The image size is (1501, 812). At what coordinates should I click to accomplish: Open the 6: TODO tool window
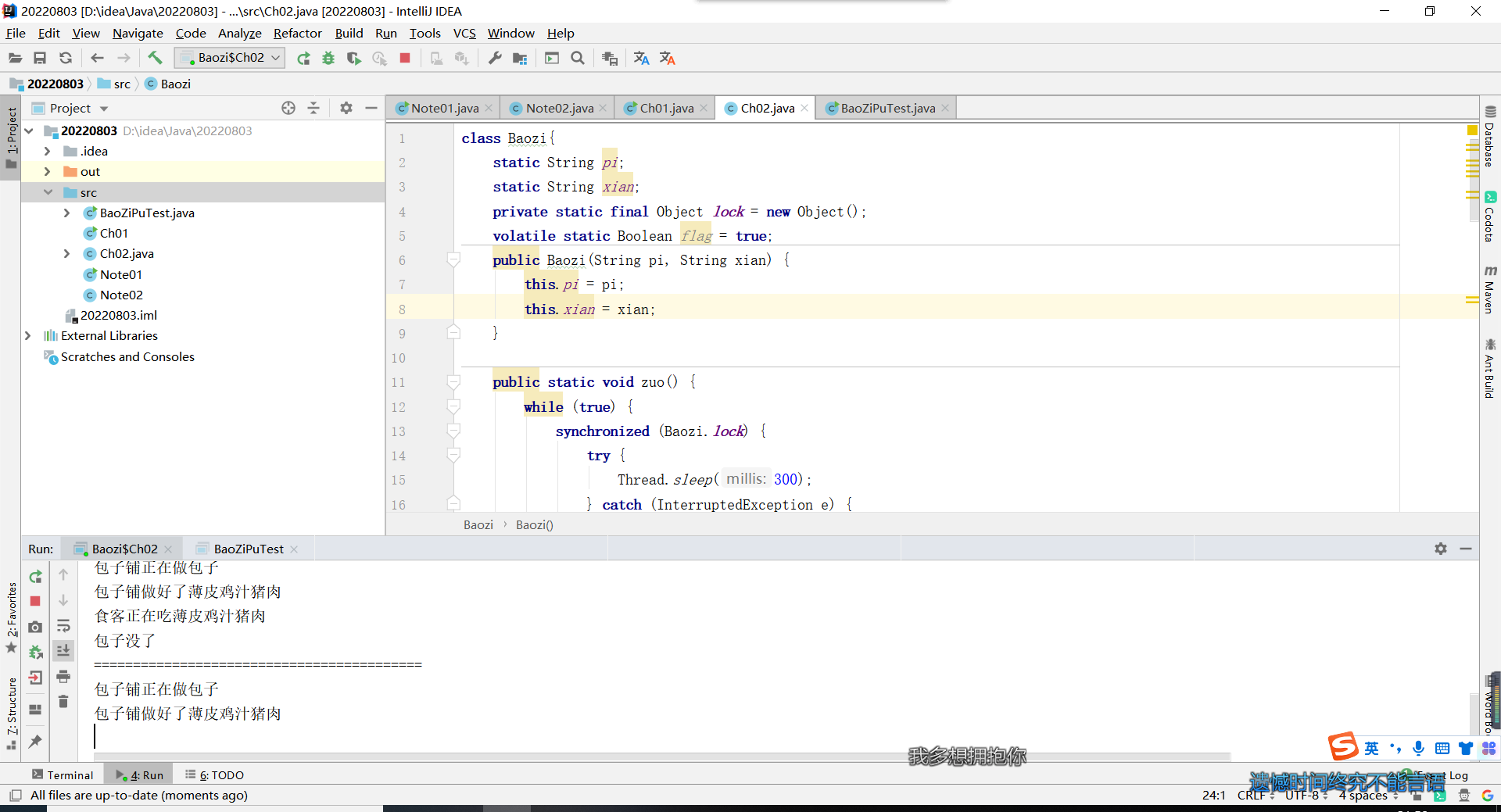215,774
